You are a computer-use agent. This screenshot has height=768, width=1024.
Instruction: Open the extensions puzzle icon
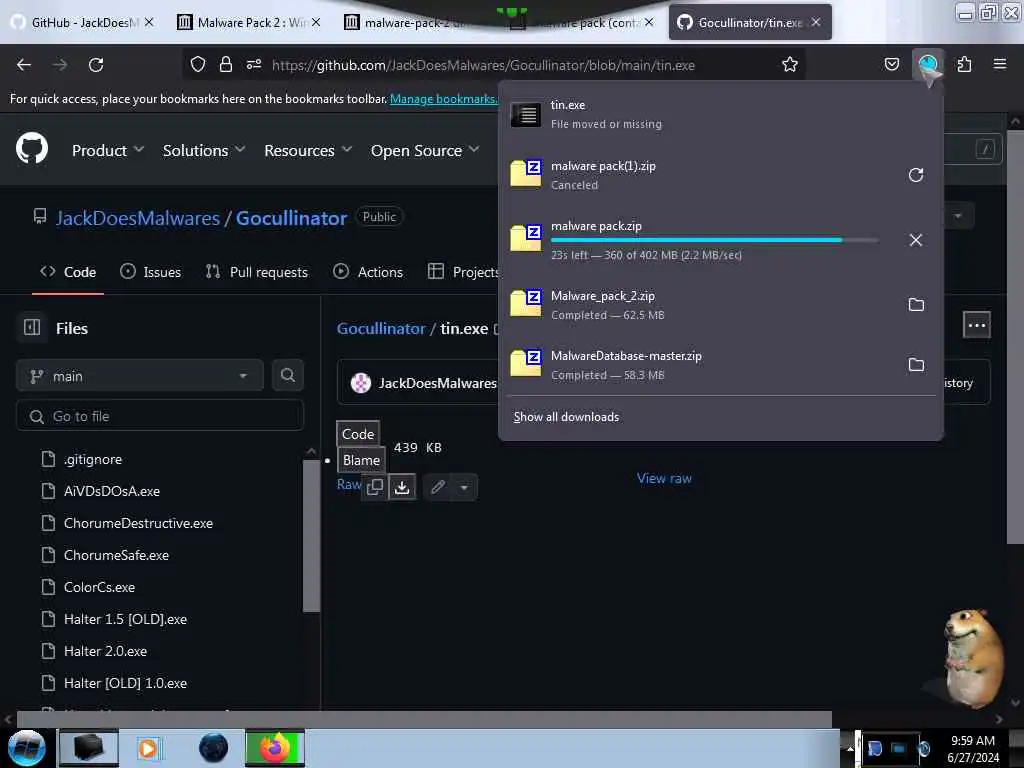(964, 64)
